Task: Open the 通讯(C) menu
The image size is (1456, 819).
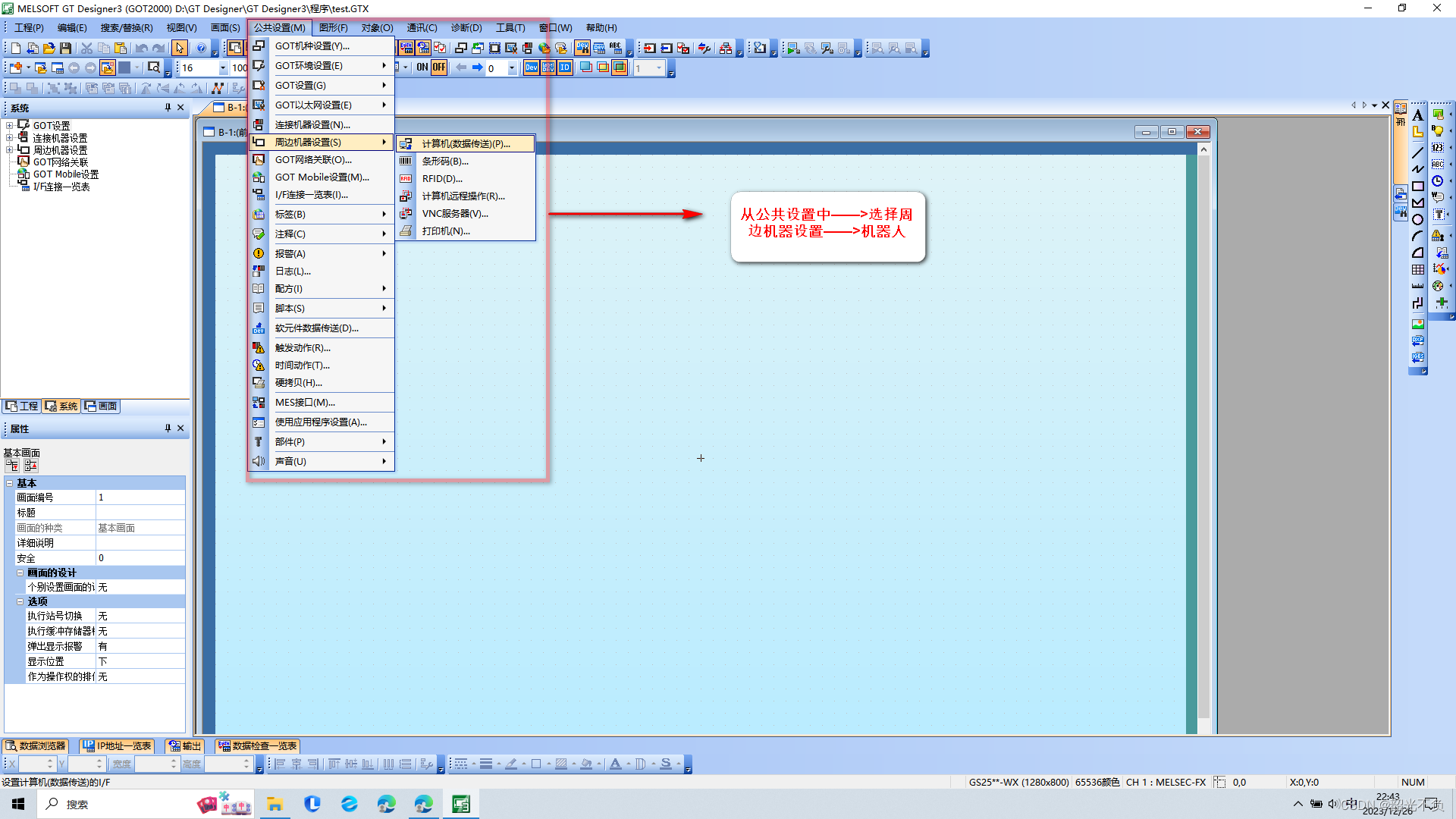Action: [x=422, y=27]
